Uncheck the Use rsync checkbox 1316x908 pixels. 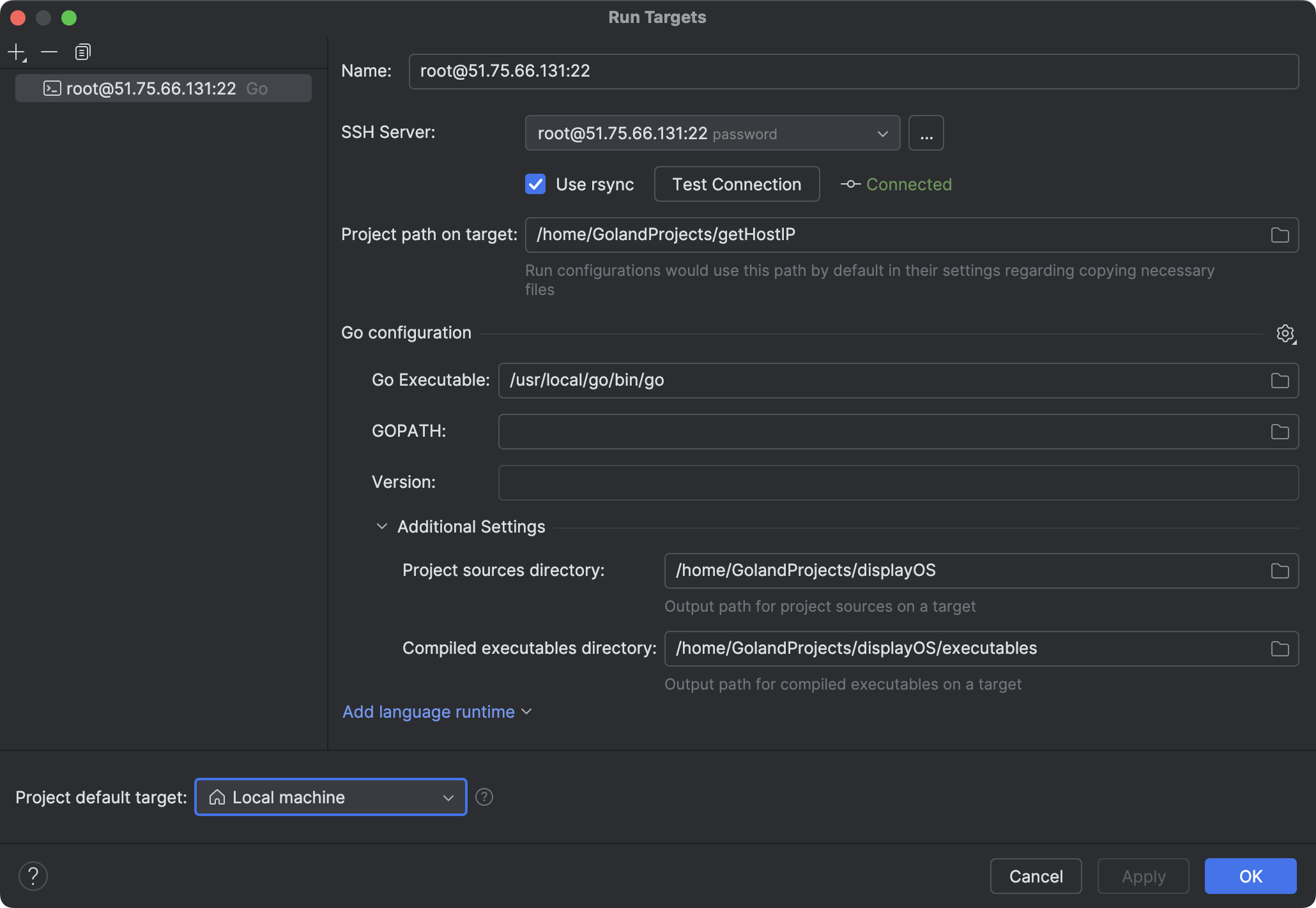[x=535, y=185]
